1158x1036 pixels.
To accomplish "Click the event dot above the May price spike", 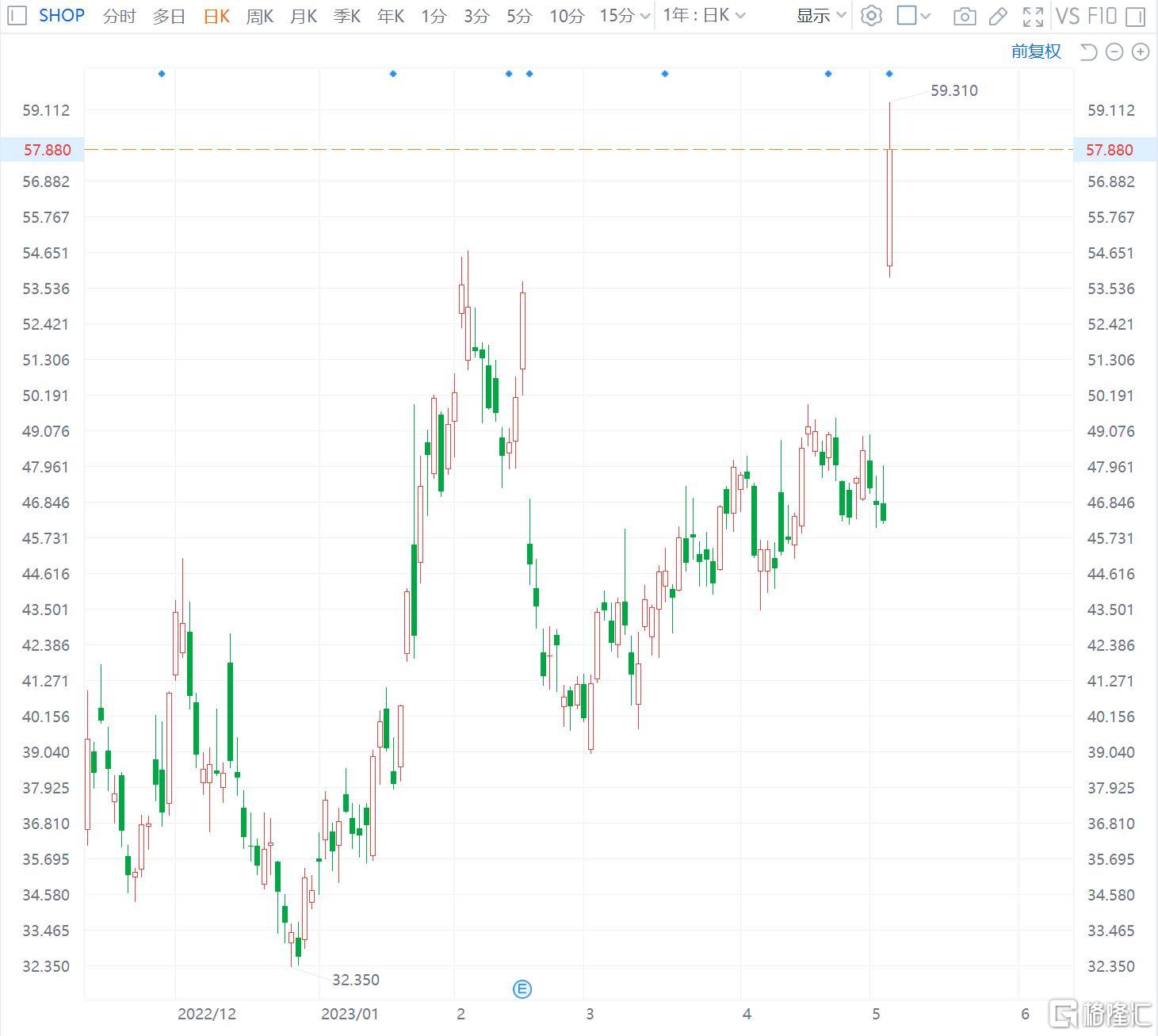I will (x=889, y=74).
